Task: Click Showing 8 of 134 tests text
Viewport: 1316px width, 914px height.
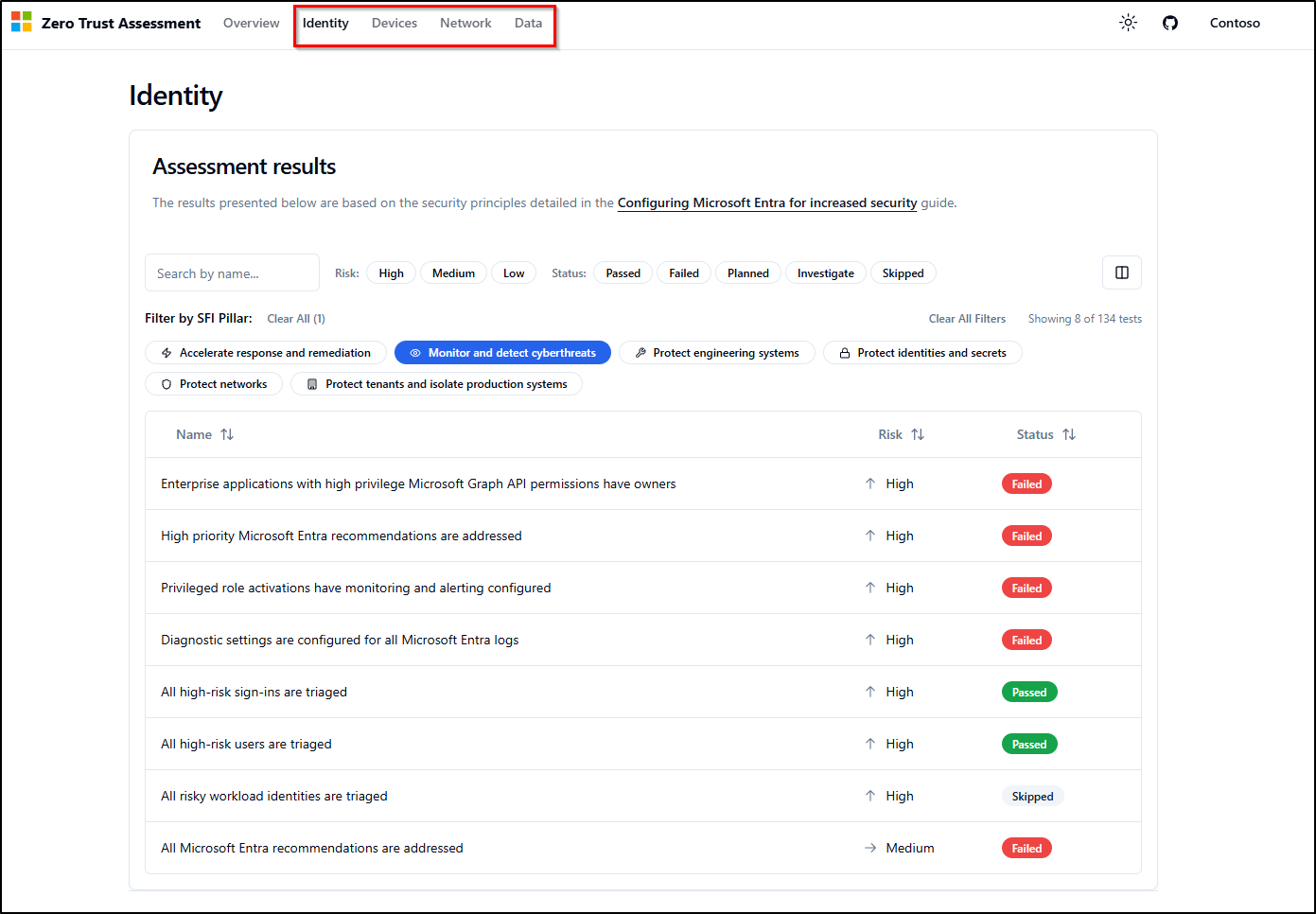Action: (1085, 319)
